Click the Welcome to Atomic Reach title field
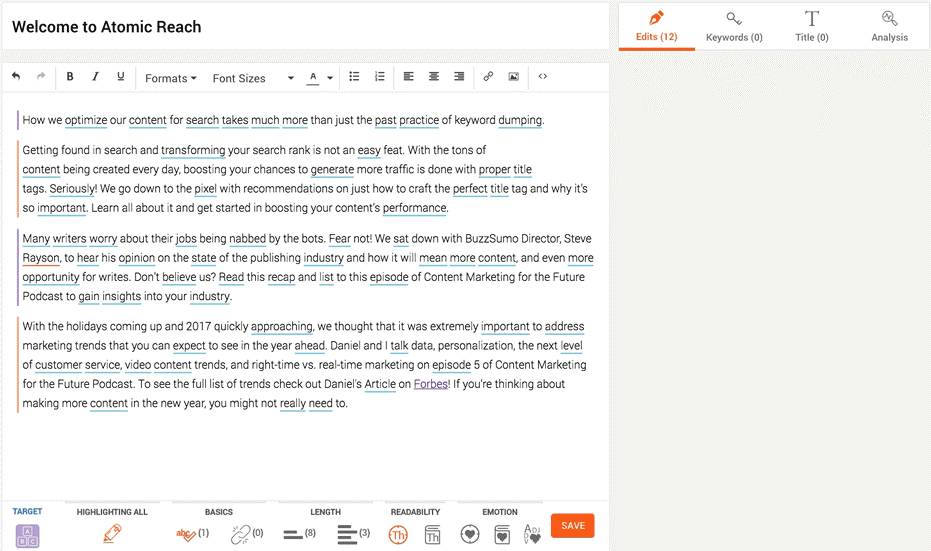The height and width of the screenshot is (551, 931). tap(305, 27)
